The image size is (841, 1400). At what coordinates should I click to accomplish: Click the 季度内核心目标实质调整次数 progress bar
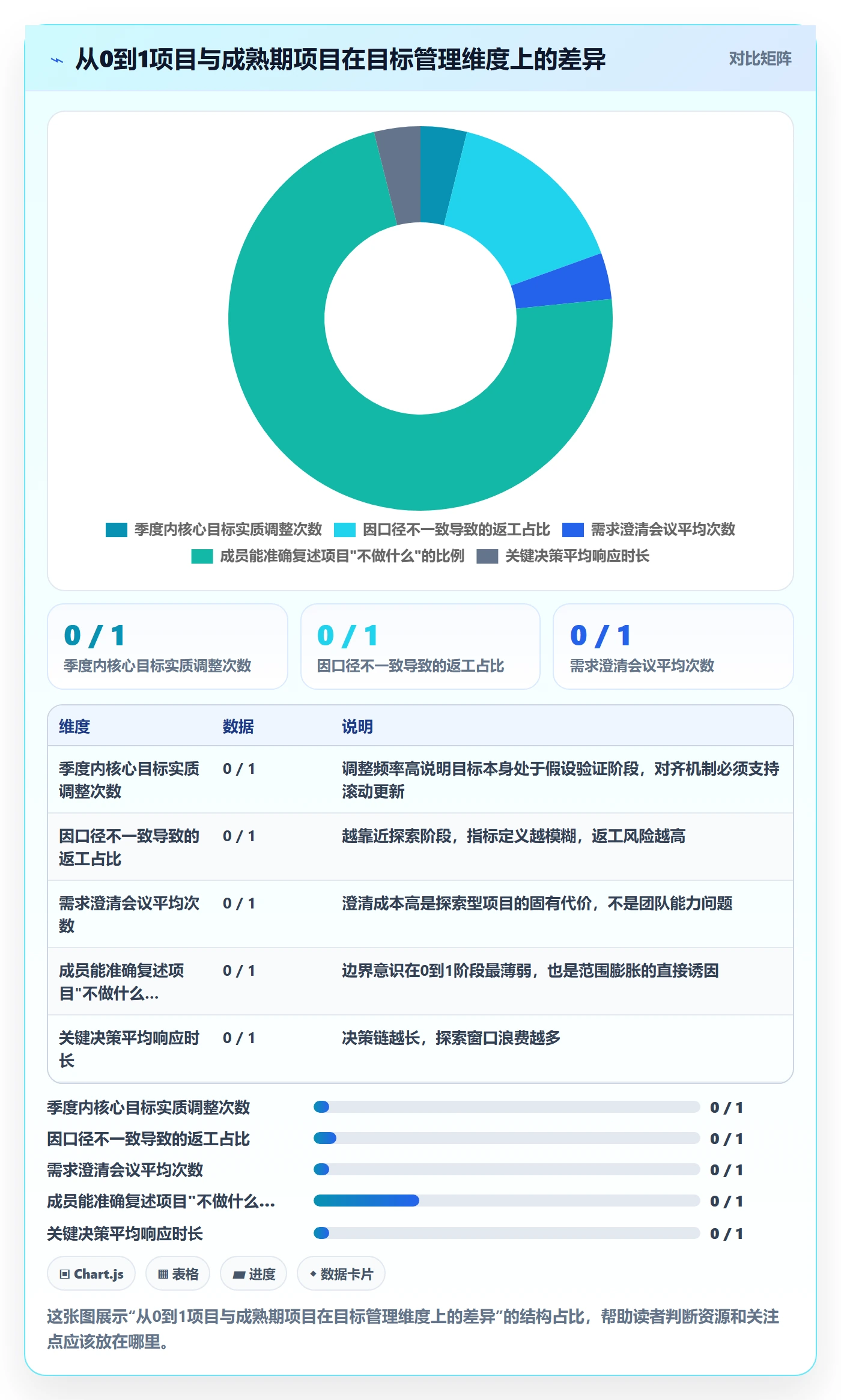tap(506, 1107)
